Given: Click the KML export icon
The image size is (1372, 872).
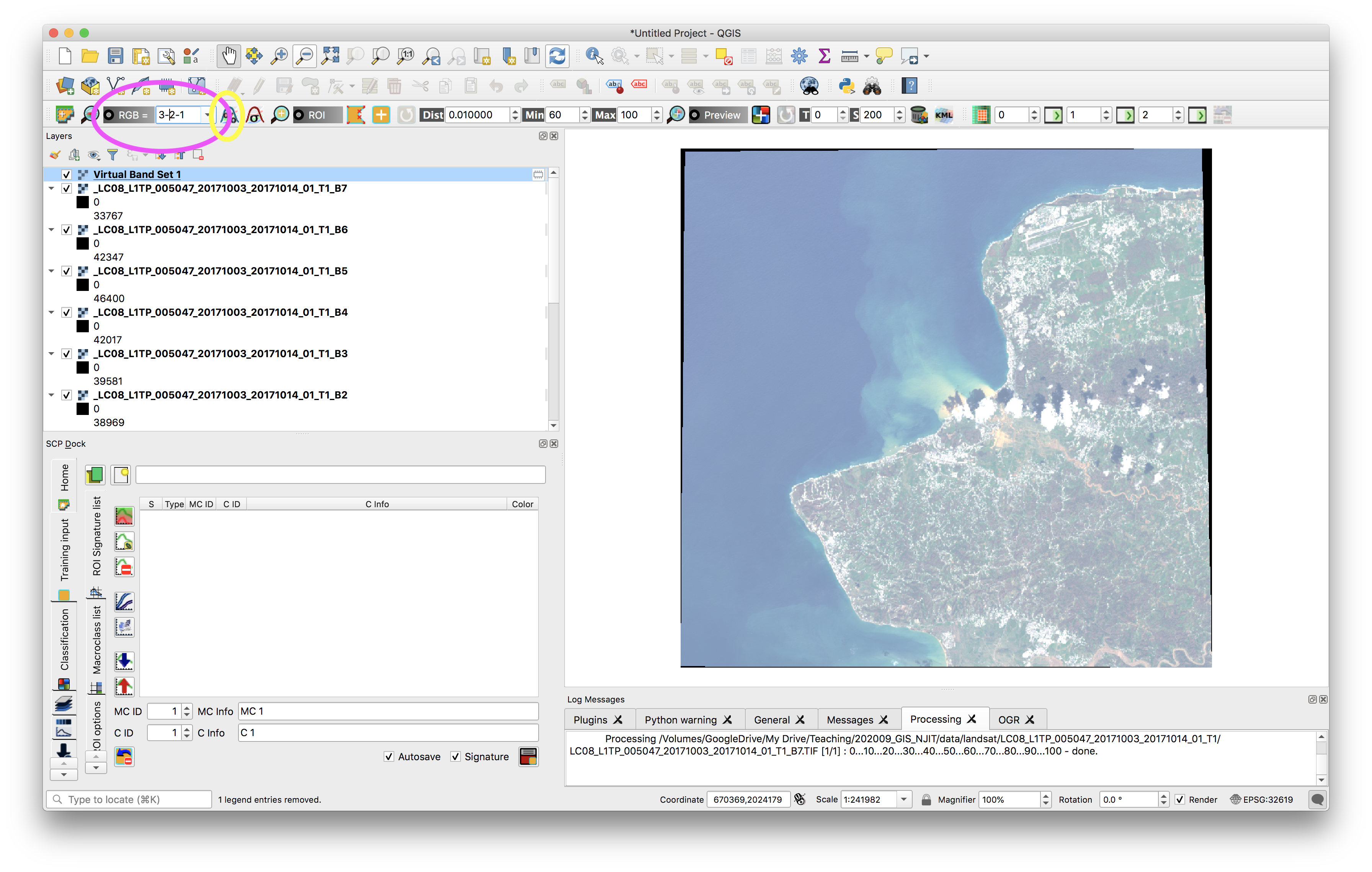Looking at the screenshot, I should click(944, 115).
